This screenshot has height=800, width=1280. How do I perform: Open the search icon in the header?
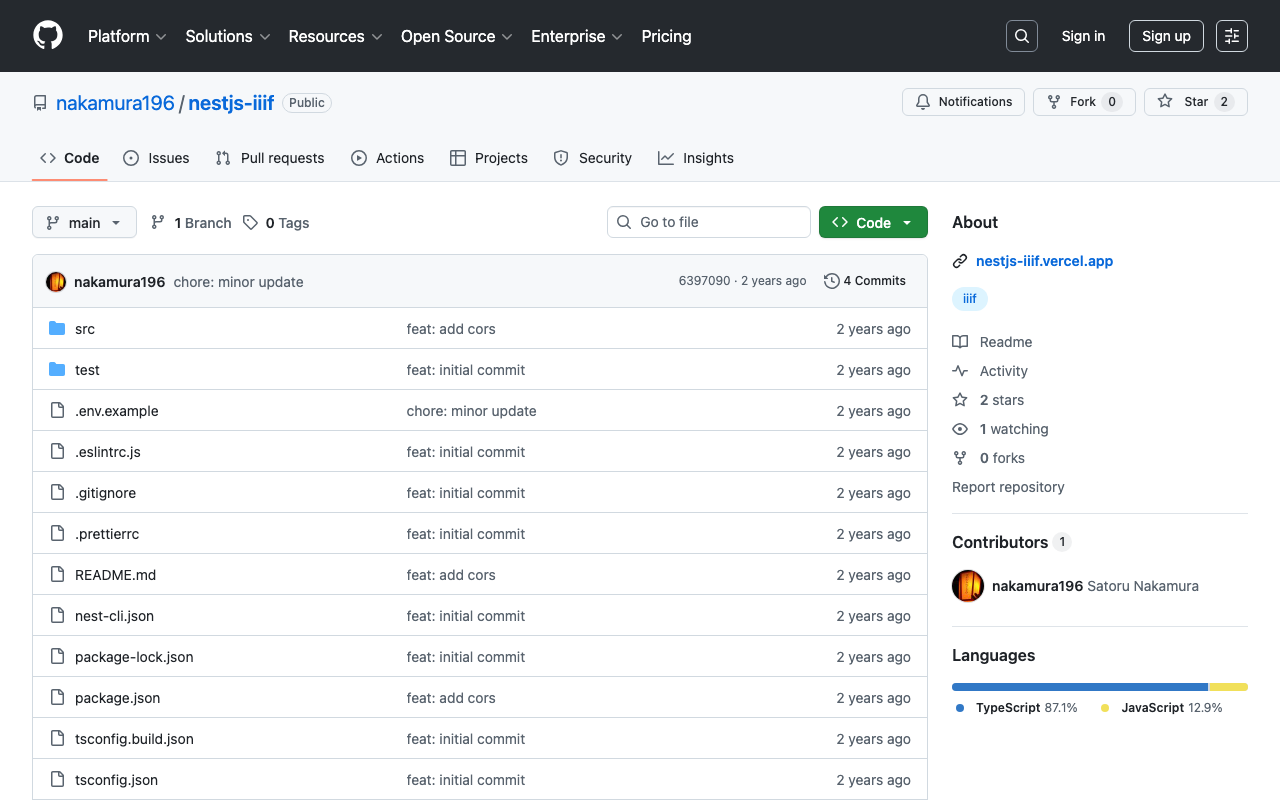1021,35
